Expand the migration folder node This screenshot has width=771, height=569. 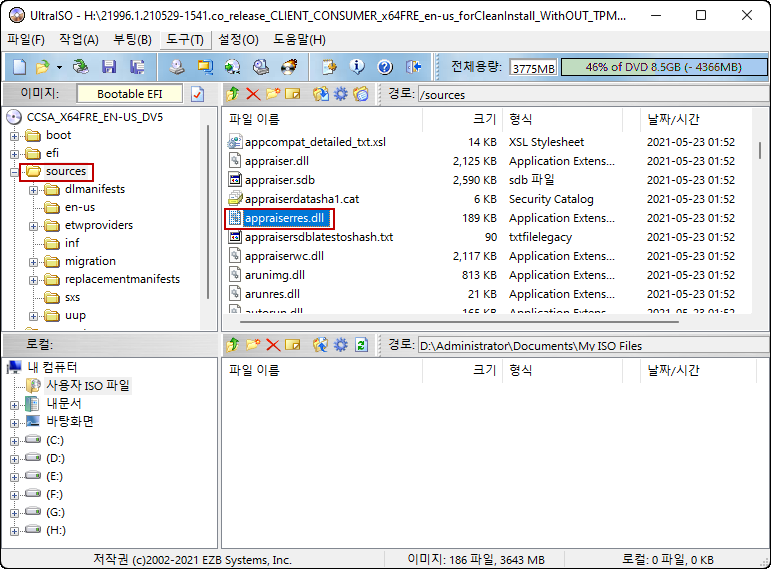coord(33,262)
